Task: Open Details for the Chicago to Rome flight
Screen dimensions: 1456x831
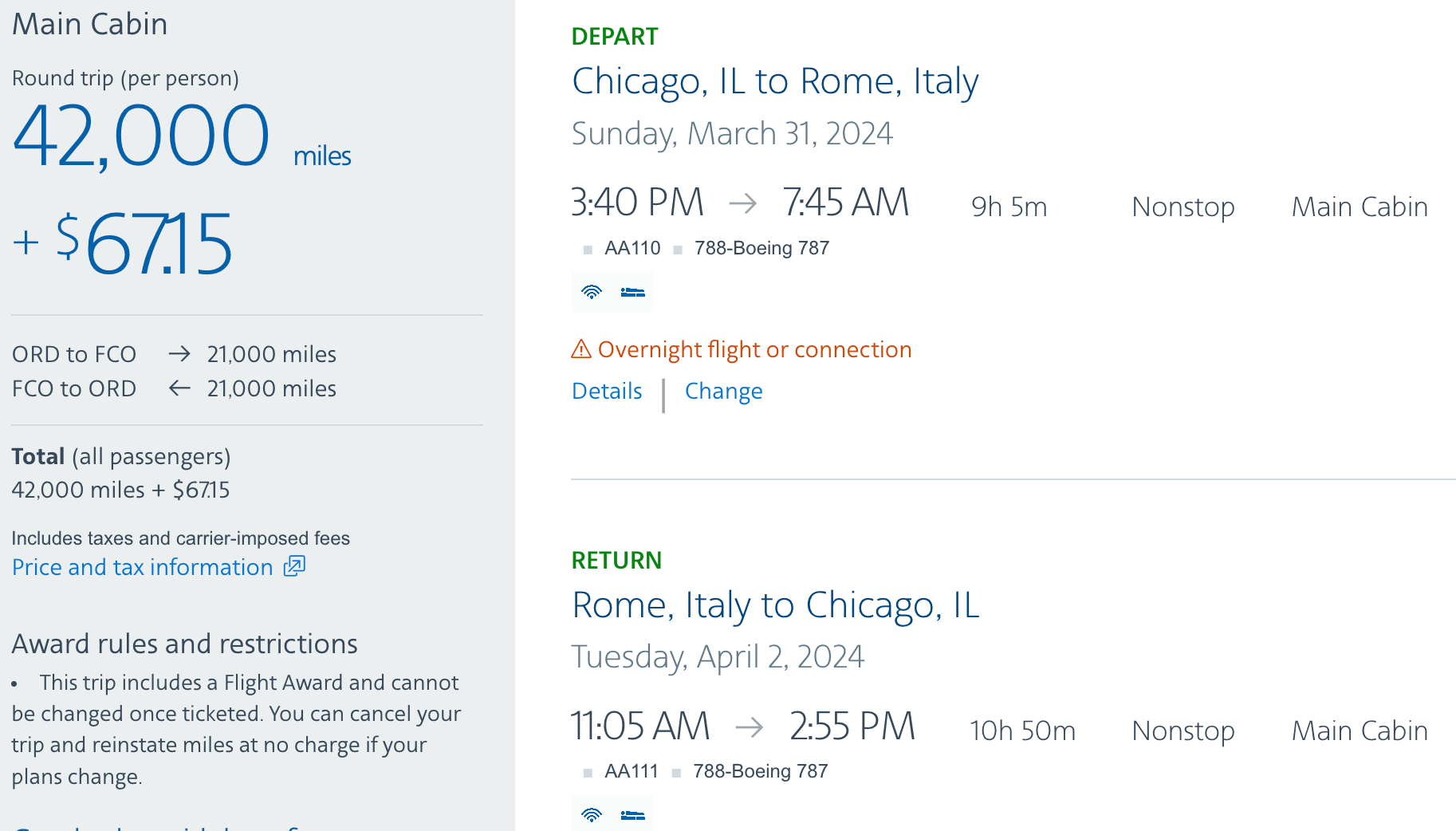Action: pos(606,391)
